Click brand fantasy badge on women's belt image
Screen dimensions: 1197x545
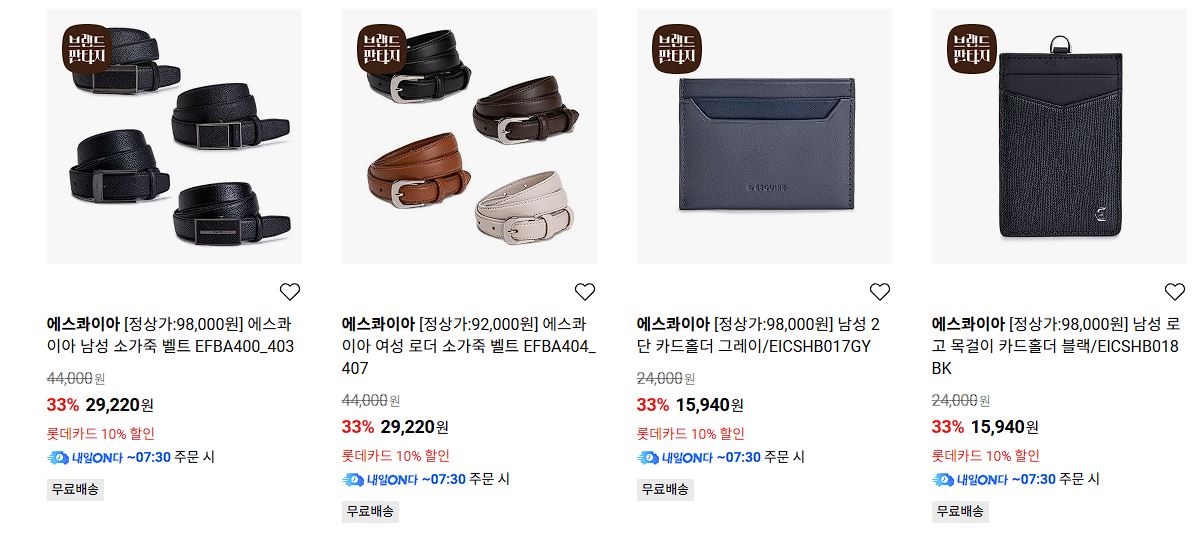pyautogui.click(x=382, y=48)
